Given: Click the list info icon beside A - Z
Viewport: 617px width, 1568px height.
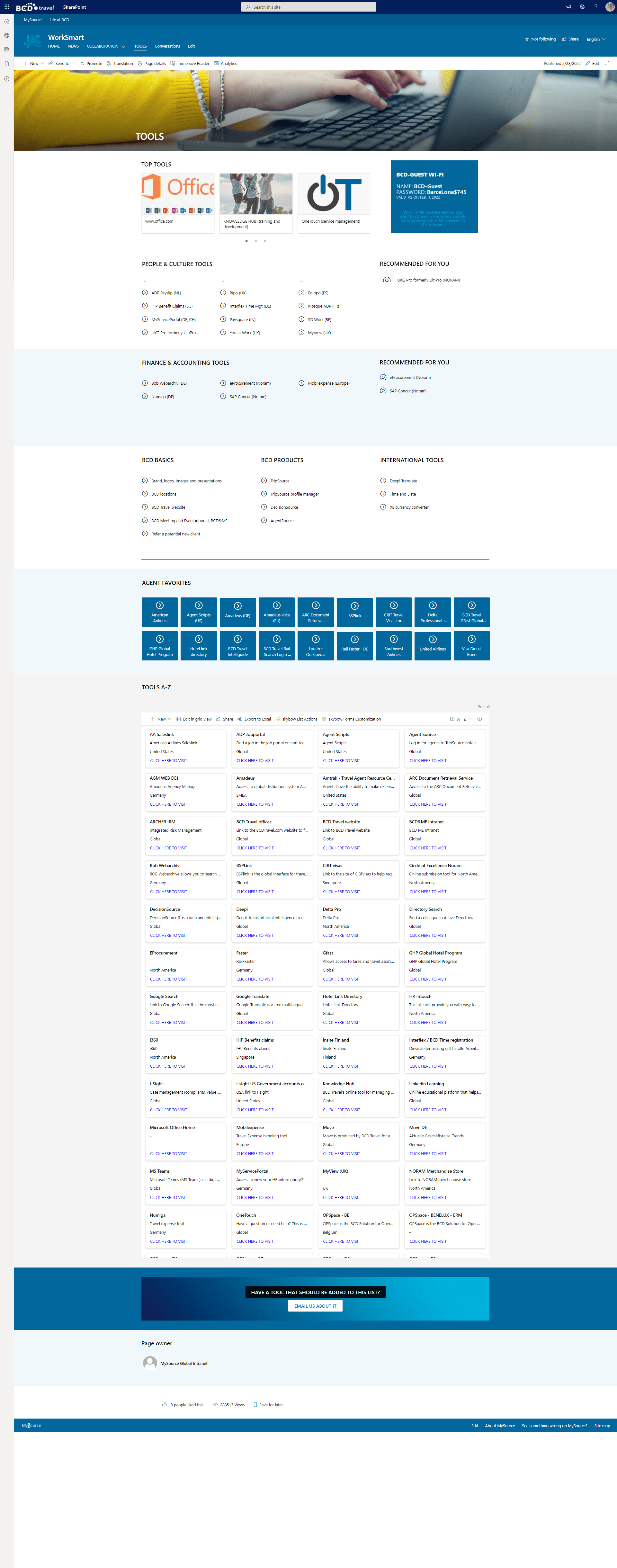Looking at the screenshot, I should coord(479,719).
